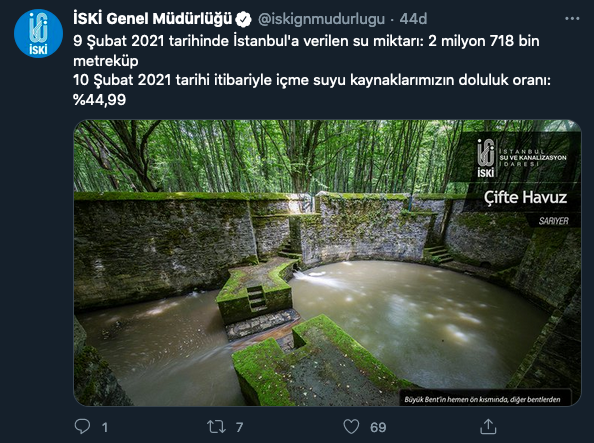The width and height of the screenshot is (594, 443).
Task: Retweet using the retweet arrows icon
Action: click(216, 427)
